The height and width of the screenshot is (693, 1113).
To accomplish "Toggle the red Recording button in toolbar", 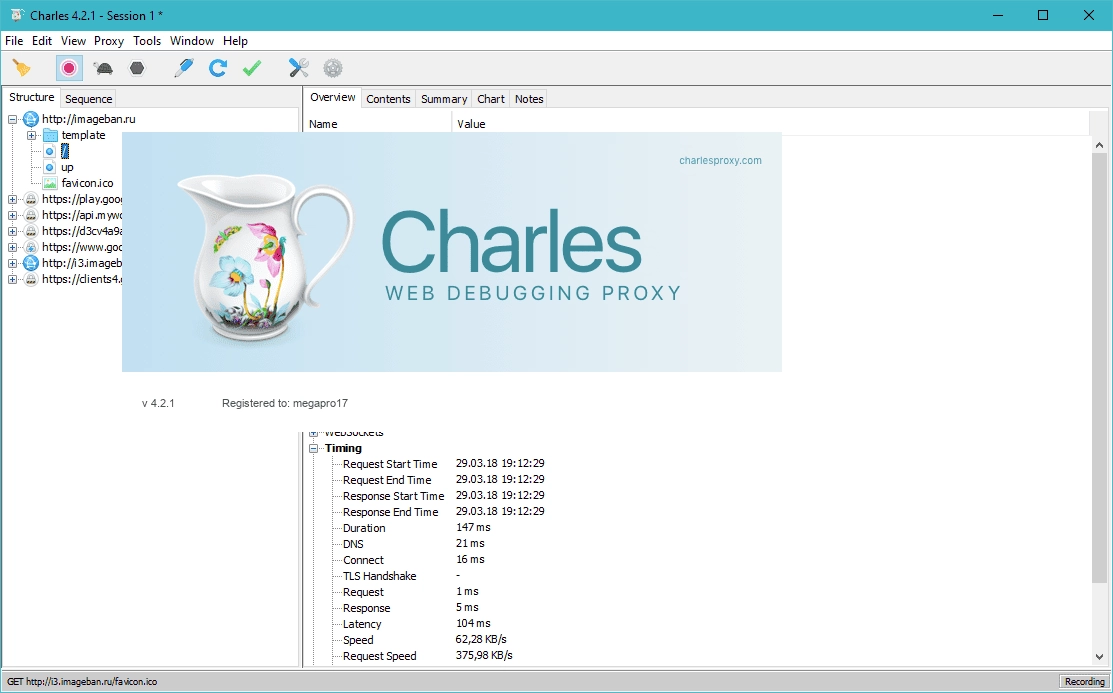I will pos(69,68).
